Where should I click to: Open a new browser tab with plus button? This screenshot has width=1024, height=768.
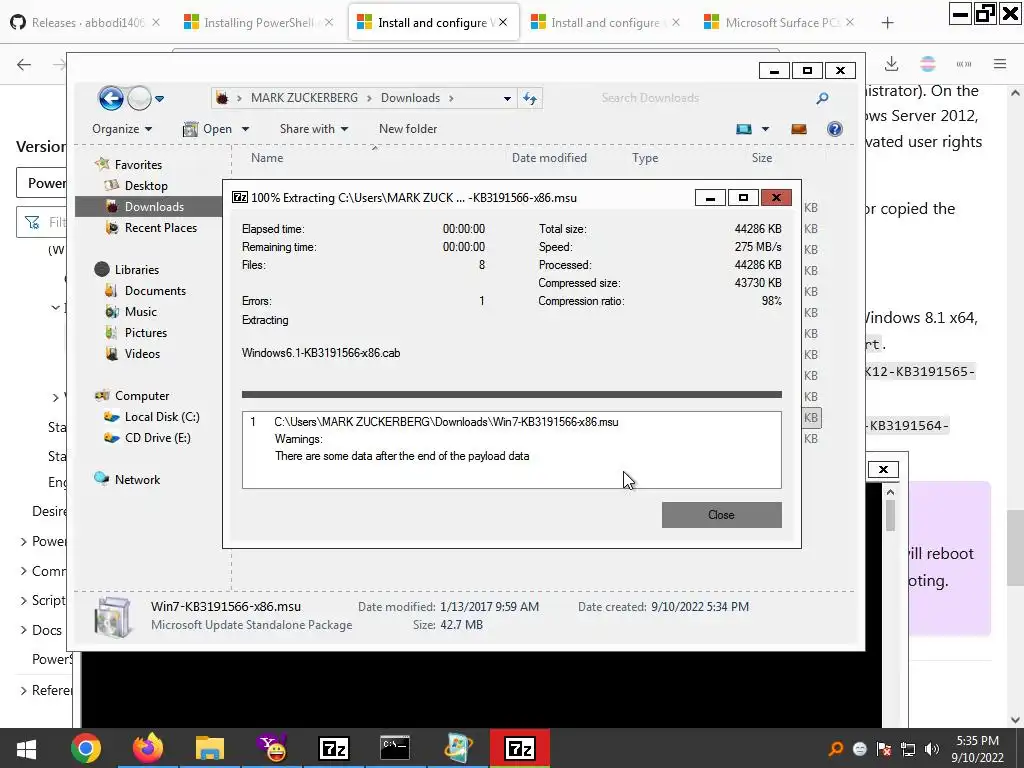[x=887, y=23]
